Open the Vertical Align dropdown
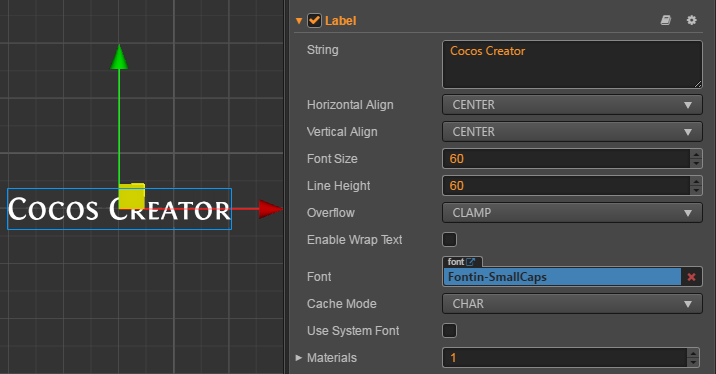 572,132
